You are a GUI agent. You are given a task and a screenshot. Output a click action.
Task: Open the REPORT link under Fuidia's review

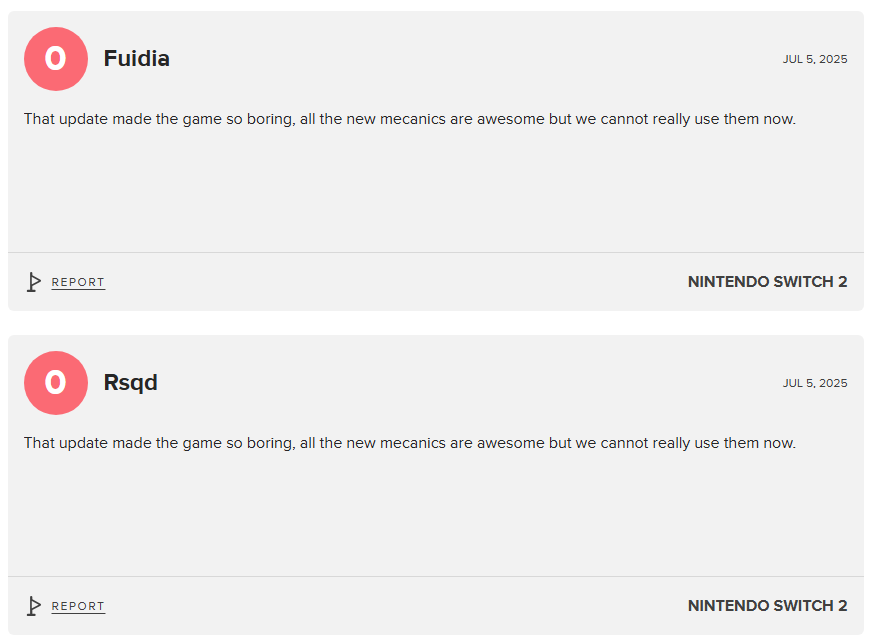coord(78,283)
